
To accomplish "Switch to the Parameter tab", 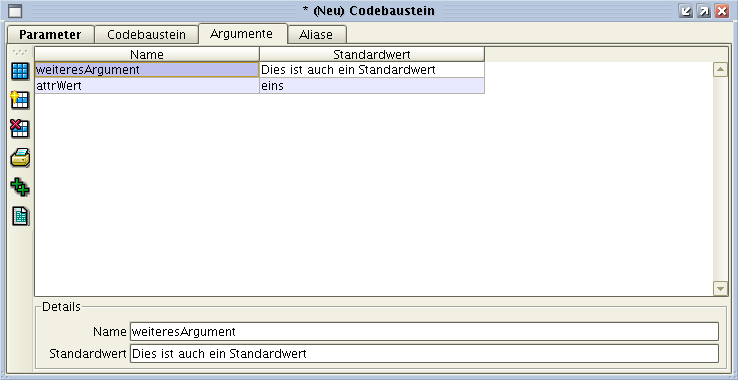I will click(x=50, y=35).
